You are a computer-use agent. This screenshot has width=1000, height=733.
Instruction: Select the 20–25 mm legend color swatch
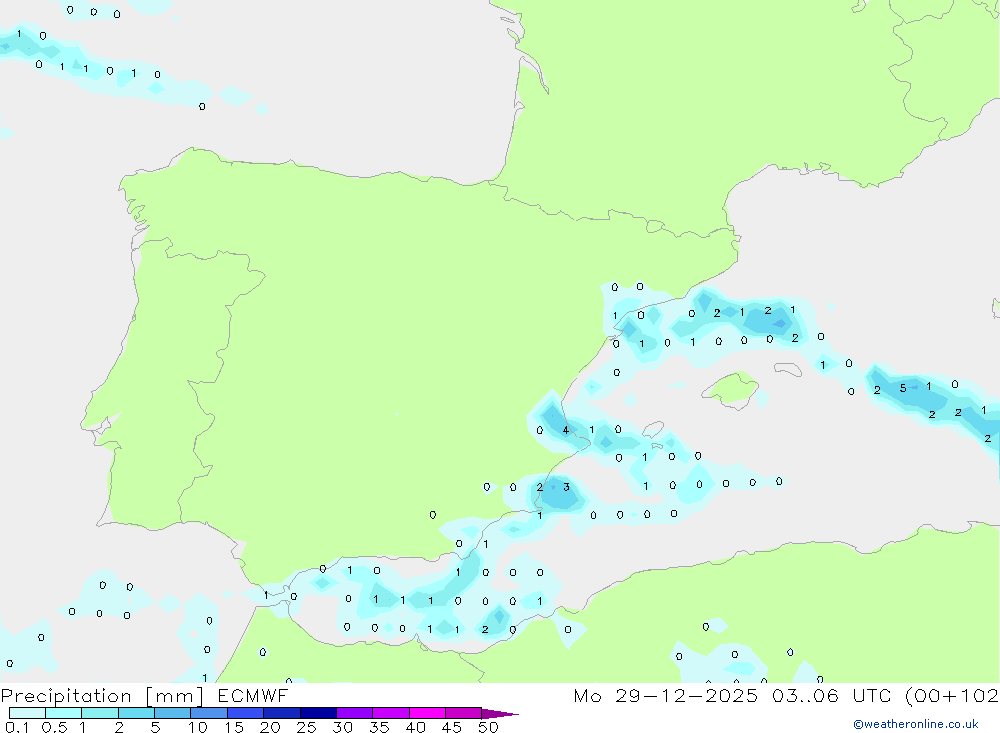282,713
